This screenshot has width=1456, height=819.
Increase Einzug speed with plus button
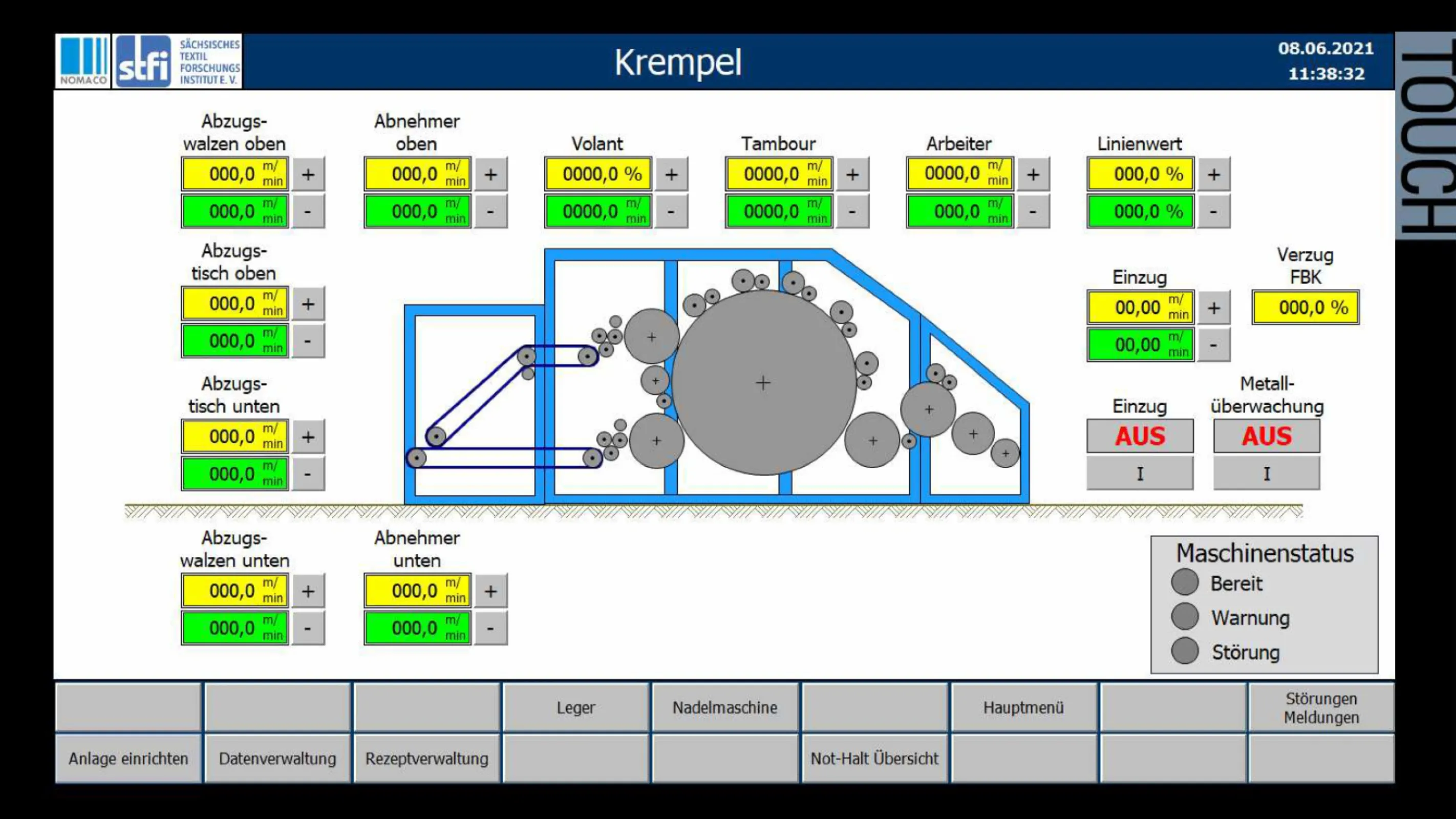click(x=1213, y=308)
